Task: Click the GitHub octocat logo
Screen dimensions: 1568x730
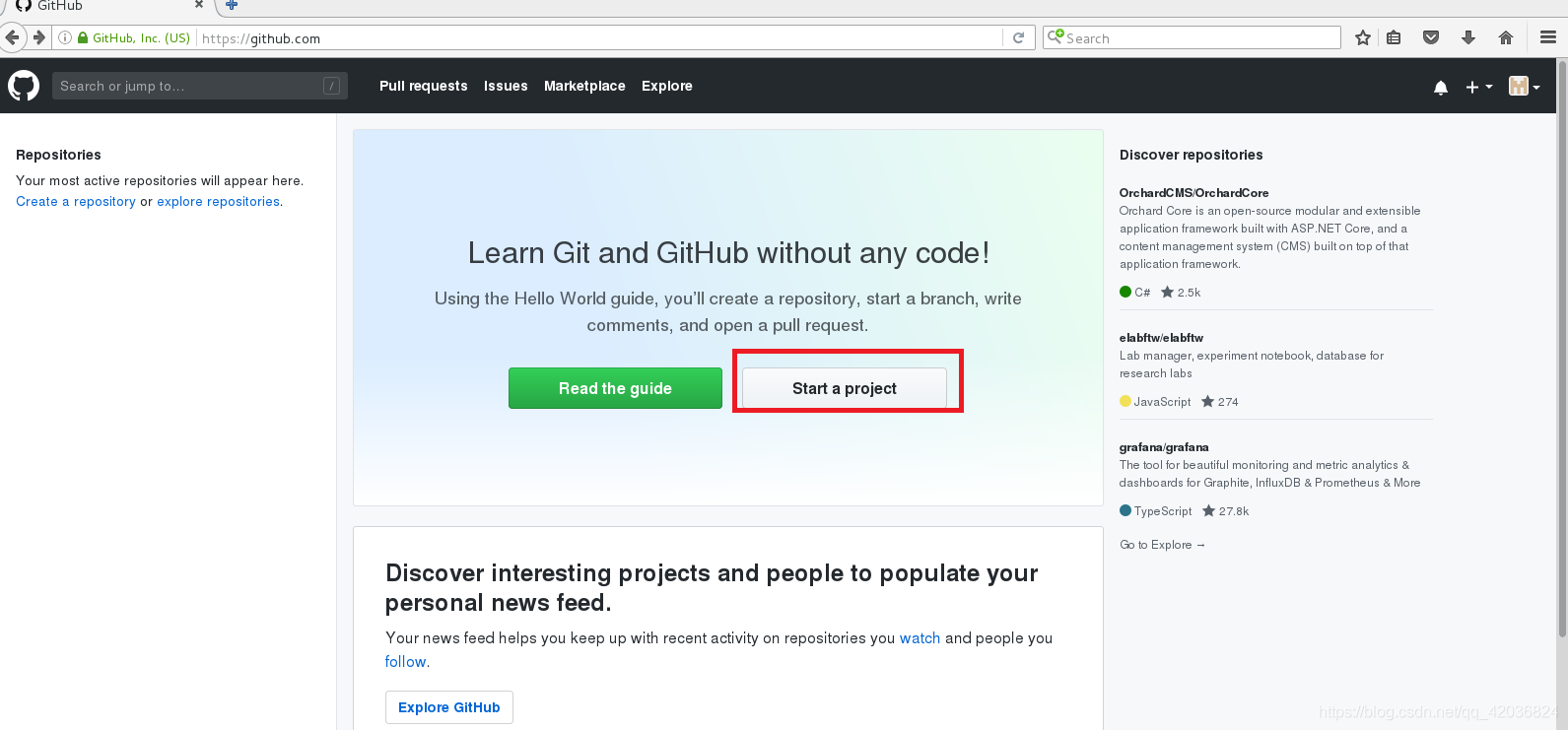Action: pos(24,86)
